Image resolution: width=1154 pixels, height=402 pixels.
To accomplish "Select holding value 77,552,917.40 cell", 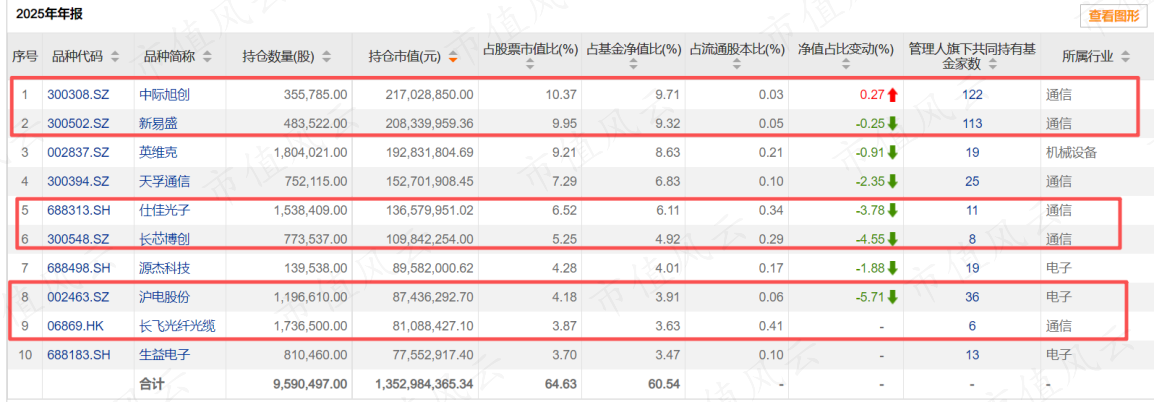I will [x=432, y=355].
